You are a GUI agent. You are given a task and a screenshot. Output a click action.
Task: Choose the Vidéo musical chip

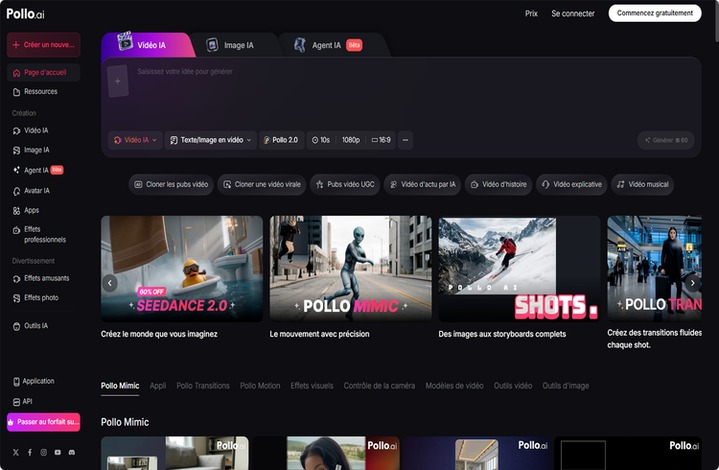pos(642,184)
